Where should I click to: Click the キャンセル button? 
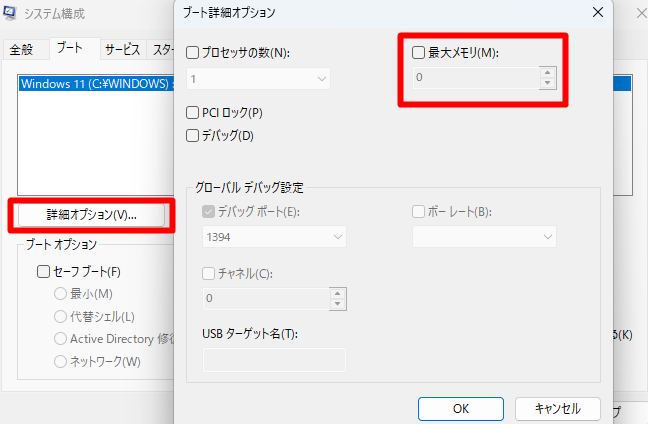(557, 409)
